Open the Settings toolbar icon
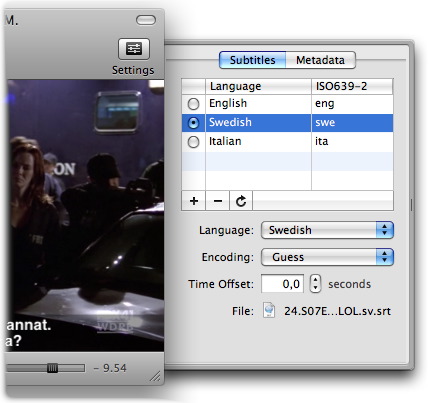440x403 pixels. coord(134,49)
